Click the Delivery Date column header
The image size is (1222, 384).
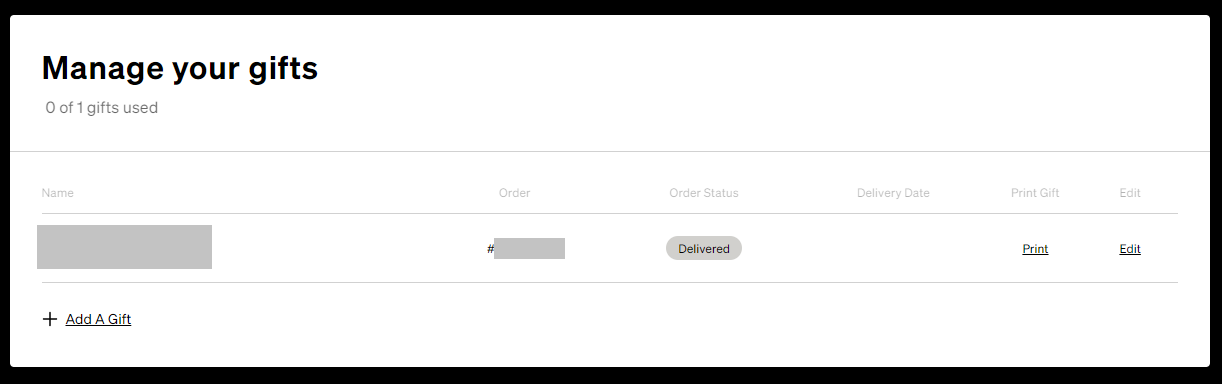pyautogui.click(x=893, y=193)
